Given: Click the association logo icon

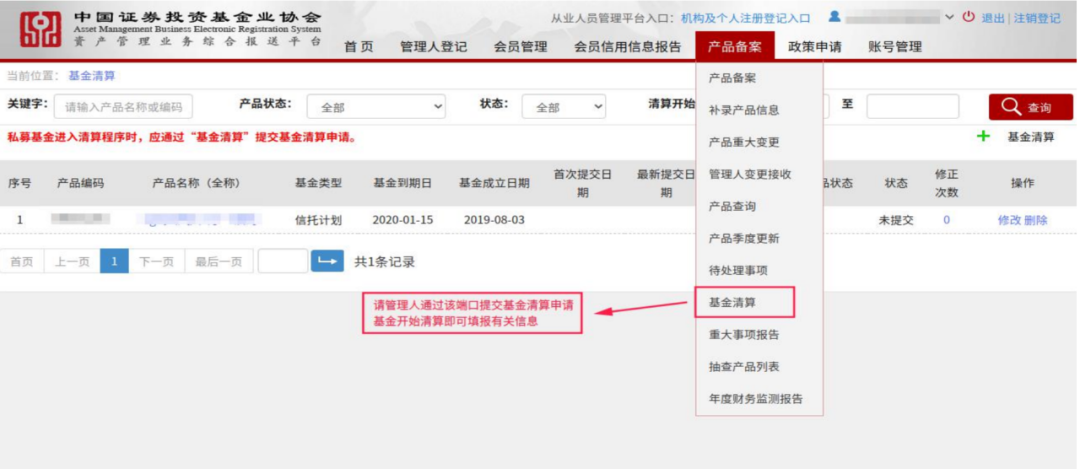Looking at the screenshot, I should point(40,30).
